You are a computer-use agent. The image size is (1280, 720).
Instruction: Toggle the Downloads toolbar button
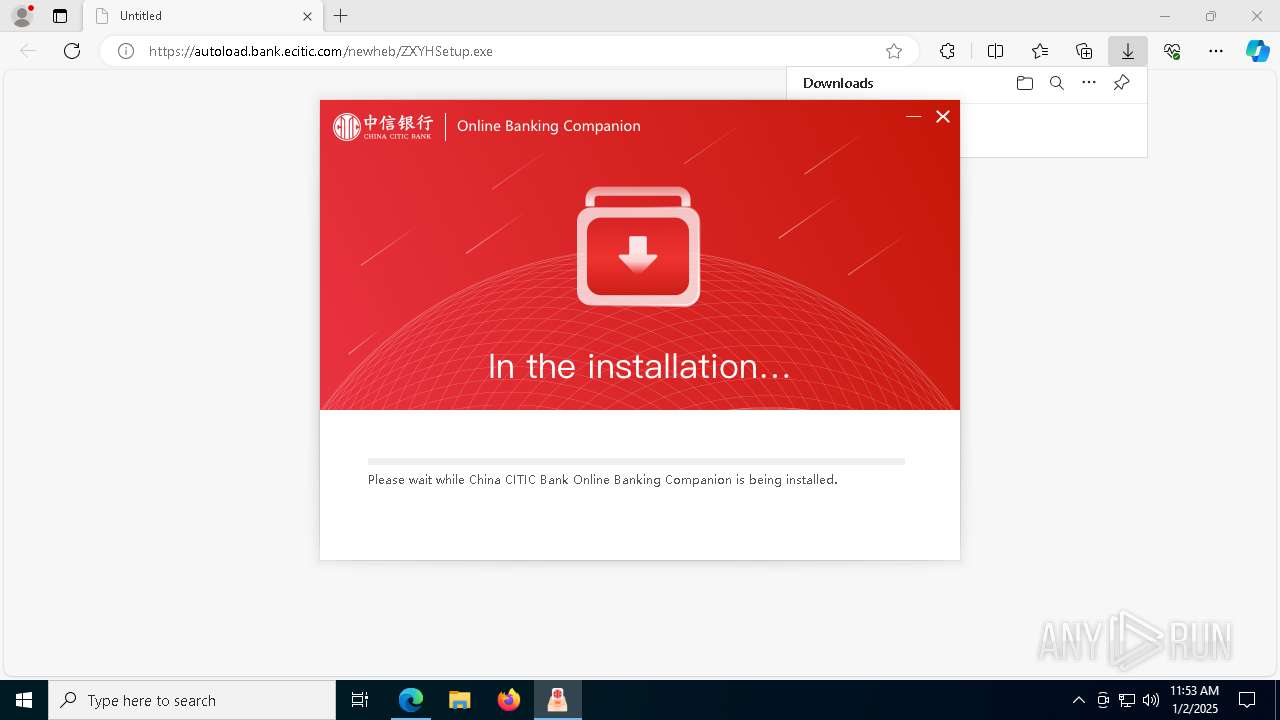click(1128, 51)
